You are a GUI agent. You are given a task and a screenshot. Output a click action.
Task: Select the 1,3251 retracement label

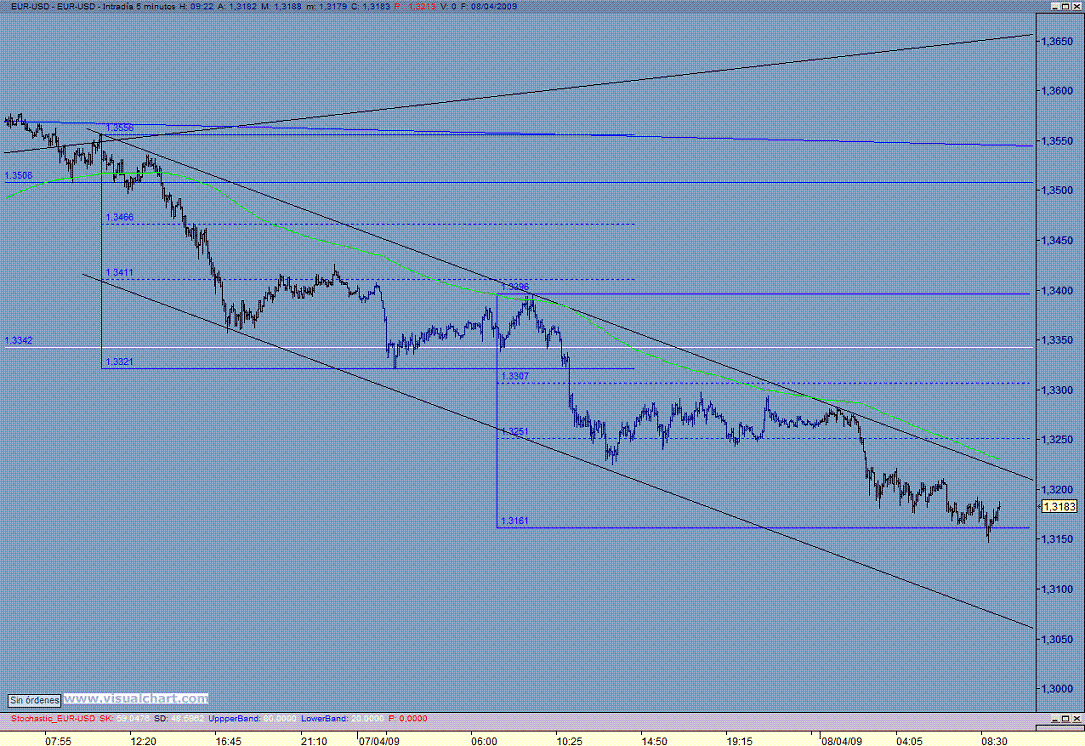tap(515, 432)
